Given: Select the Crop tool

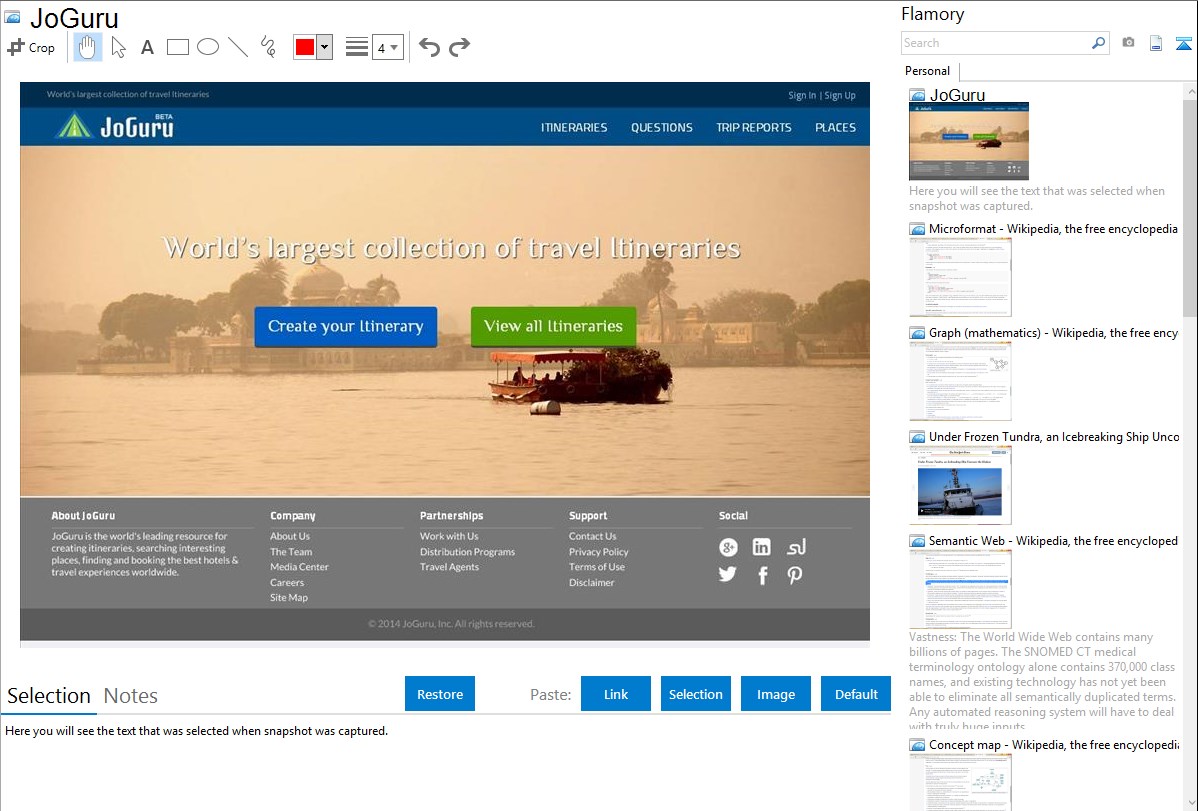Looking at the screenshot, I should (x=31, y=47).
